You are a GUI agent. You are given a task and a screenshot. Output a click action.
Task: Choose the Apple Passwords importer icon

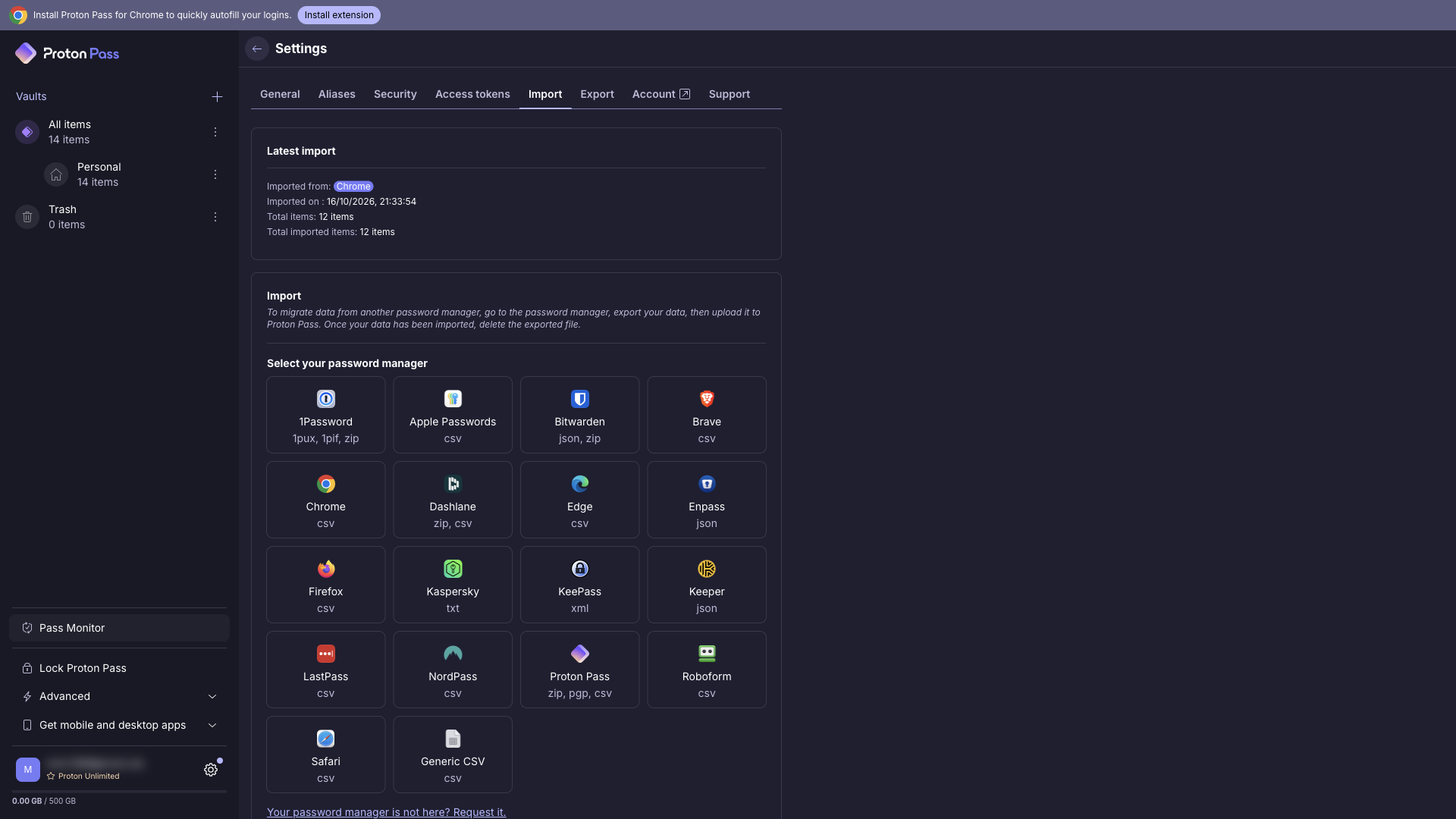click(453, 399)
